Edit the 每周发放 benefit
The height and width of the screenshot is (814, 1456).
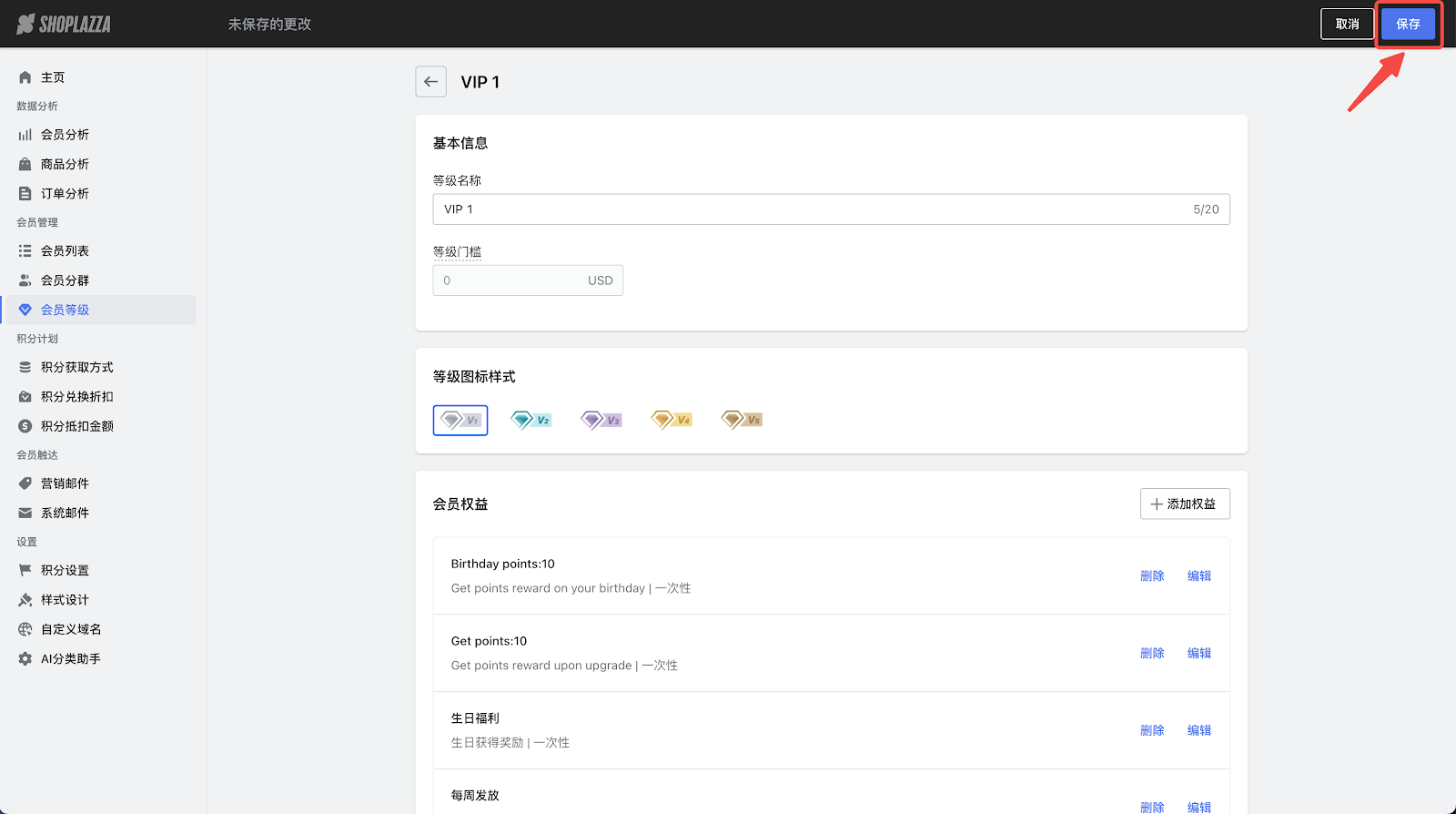coord(1199,807)
